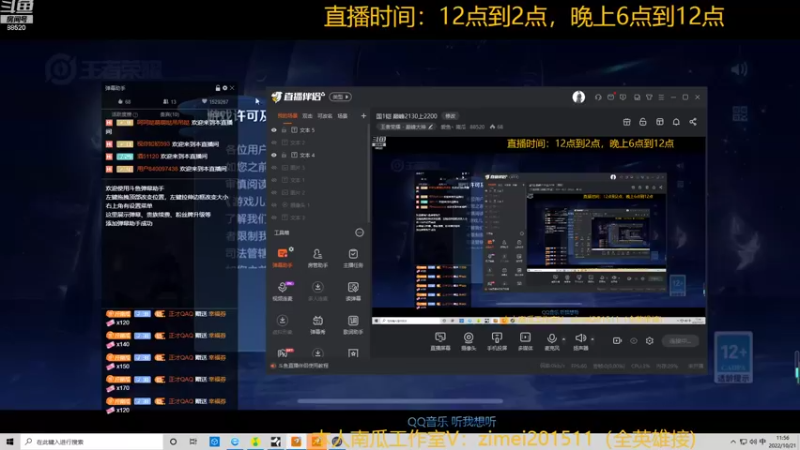Image resolution: width=800 pixels, height=450 pixels.
Task: Click the Windows search box
Action: pos(92,442)
